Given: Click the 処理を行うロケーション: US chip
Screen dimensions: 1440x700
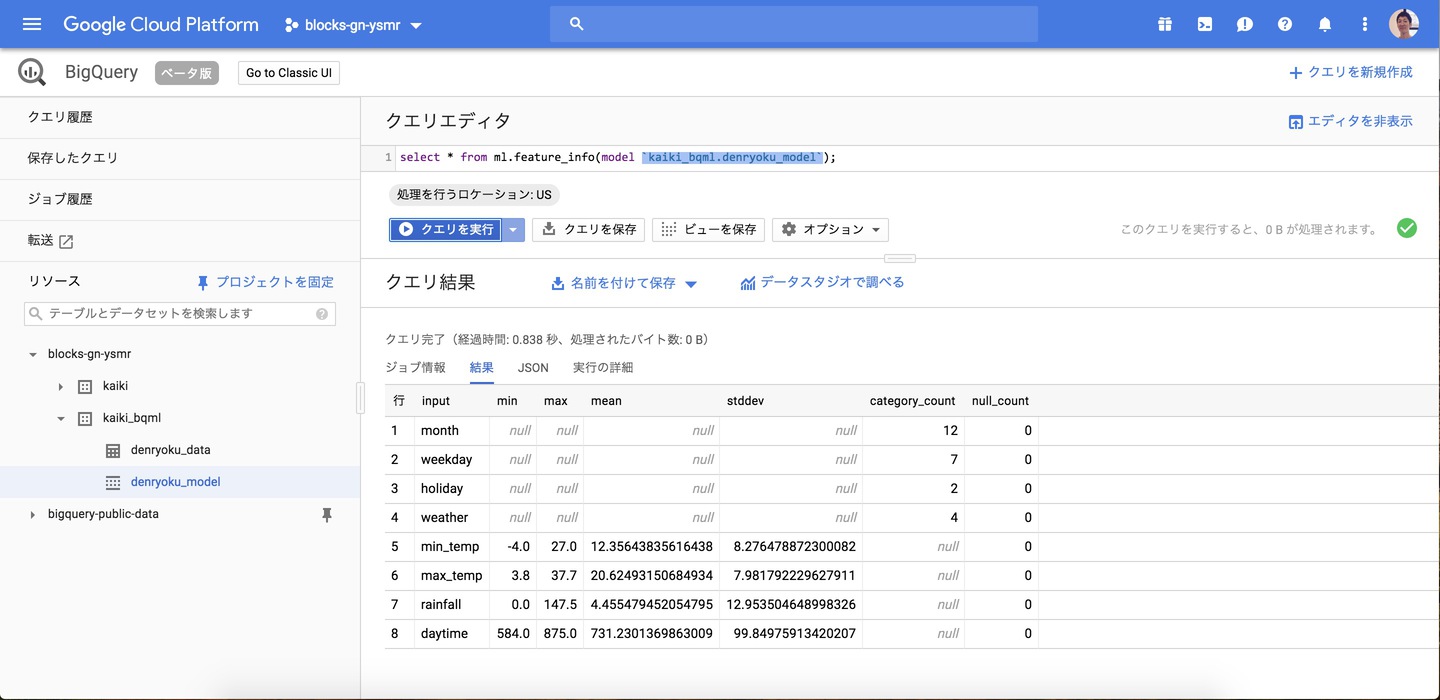Looking at the screenshot, I should coord(474,195).
